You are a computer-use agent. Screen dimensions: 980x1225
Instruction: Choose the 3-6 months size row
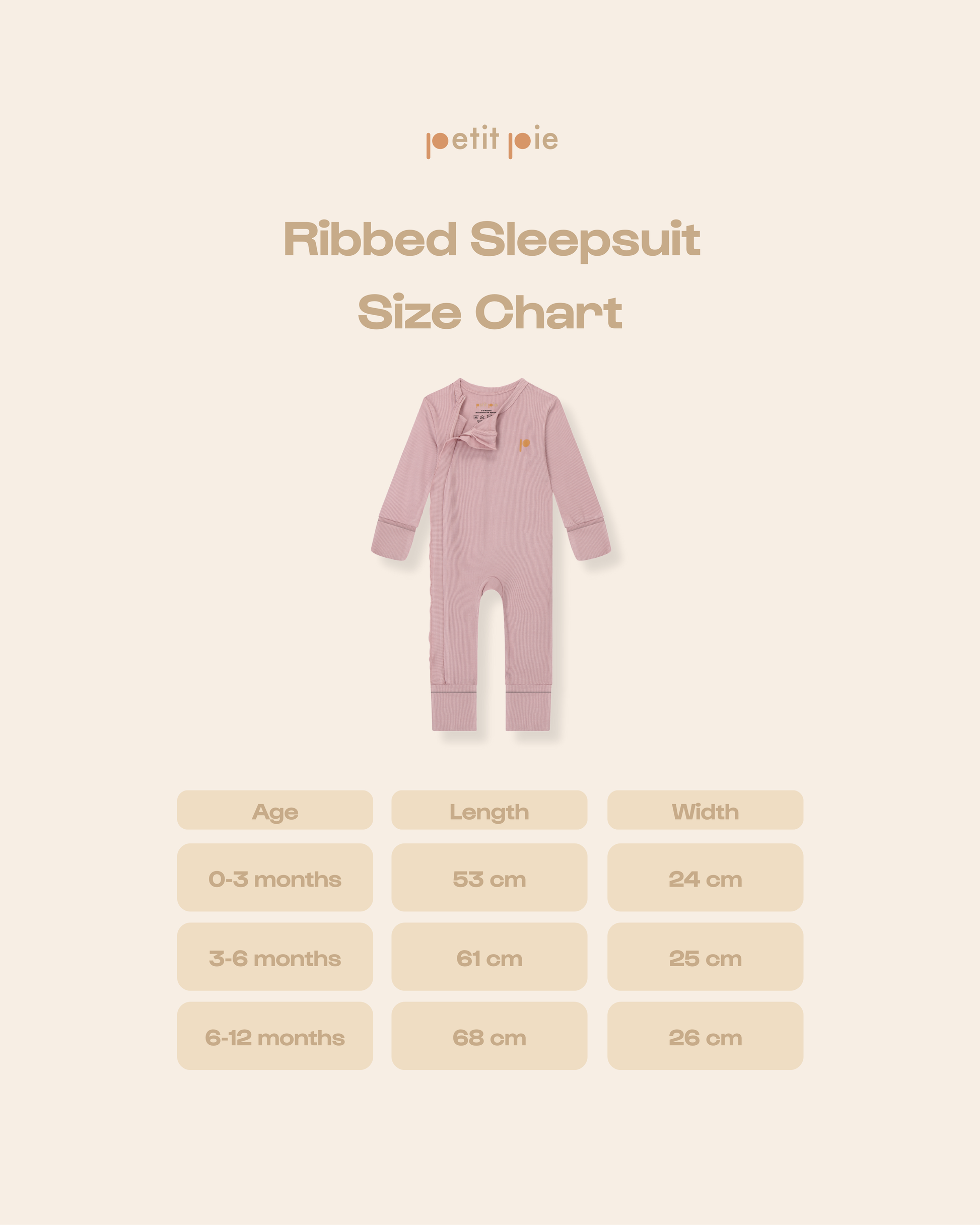[275, 959]
